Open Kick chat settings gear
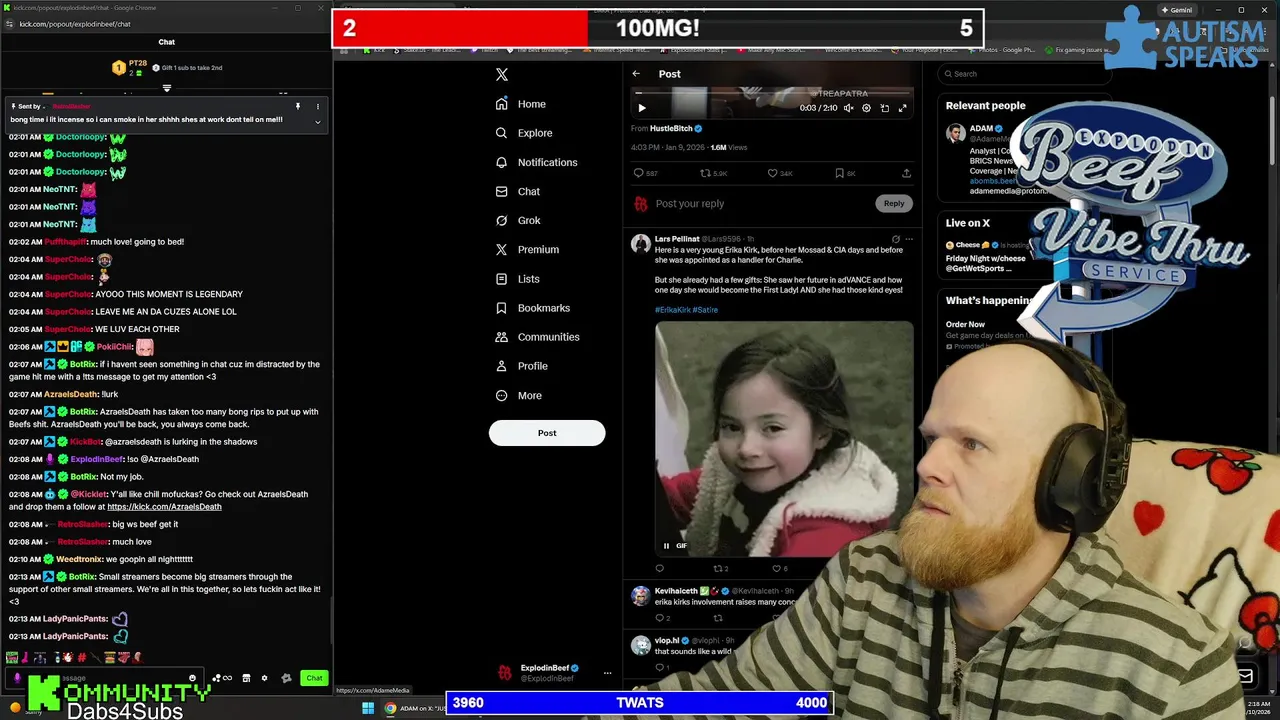Viewport: 1280px width, 720px height. click(x=264, y=678)
